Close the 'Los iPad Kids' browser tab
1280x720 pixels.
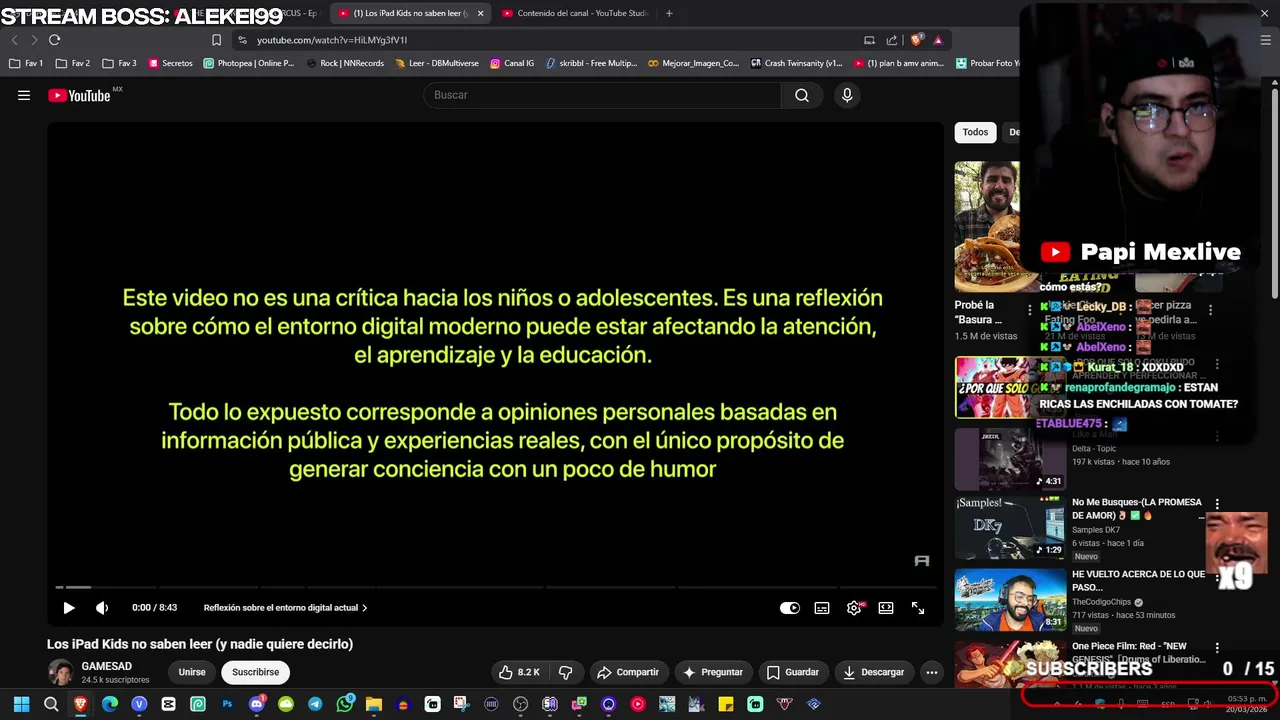(x=480, y=13)
